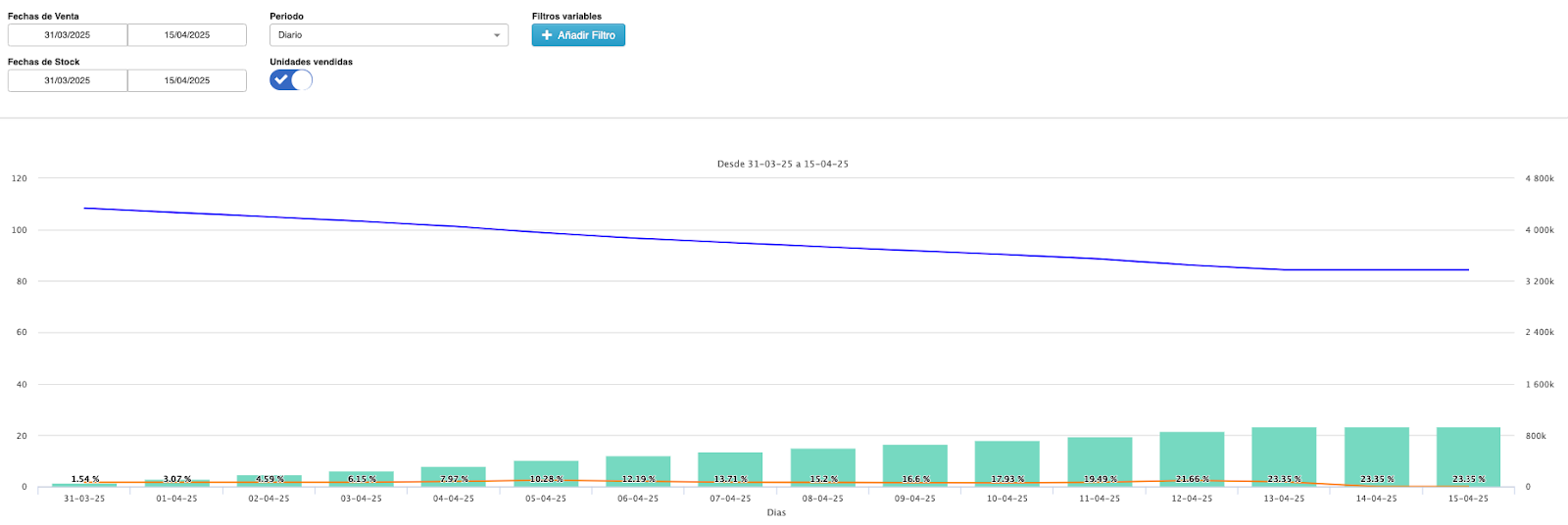The width and height of the screenshot is (1568, 525).
Task: Click Fechas de Stock start date field
Action: pos(68,80)
